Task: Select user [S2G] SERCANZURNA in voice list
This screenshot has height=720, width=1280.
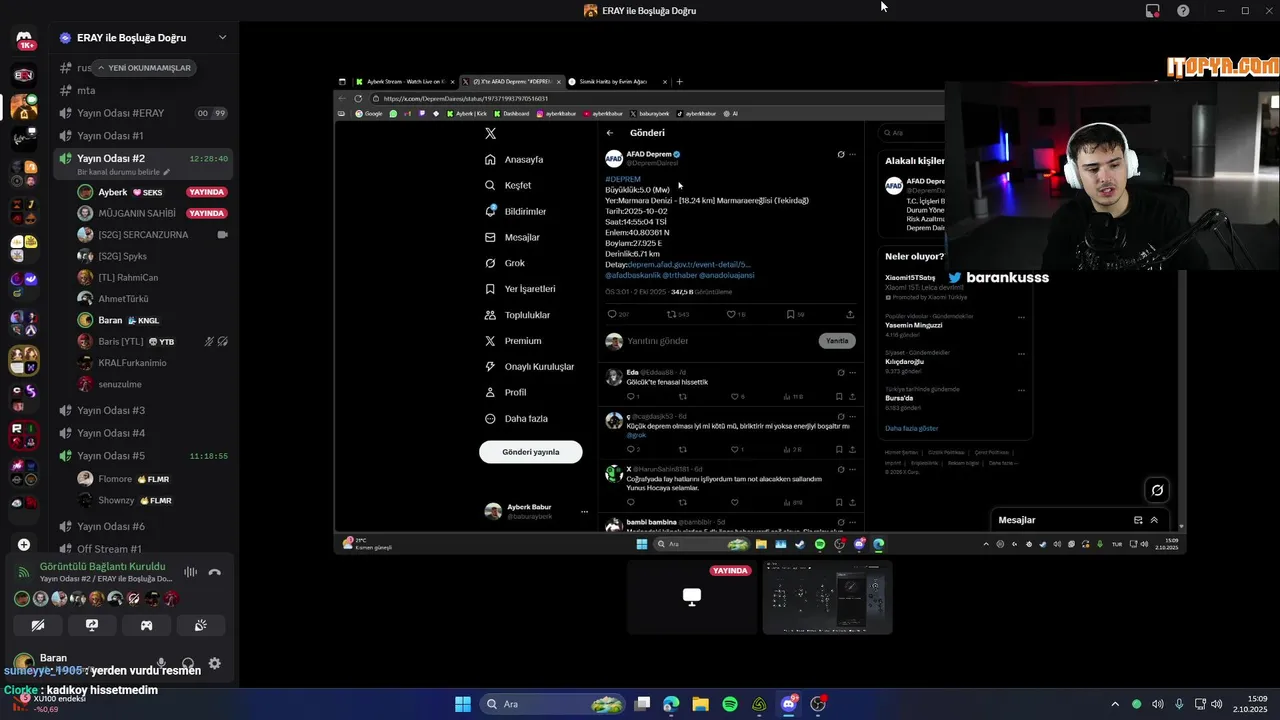Action: pyautogui.click(x=152, y=235)
